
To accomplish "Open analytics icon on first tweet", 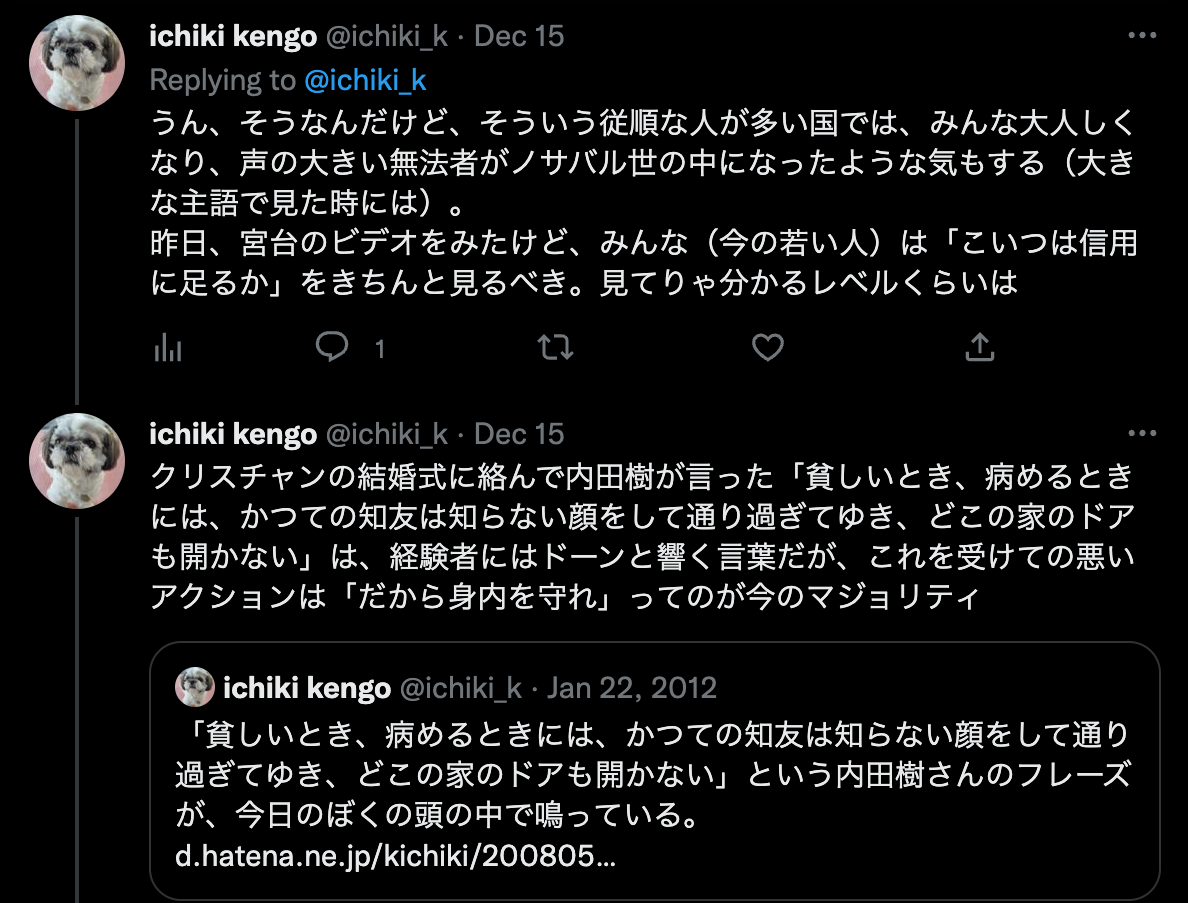I will [x=167, y=348].
